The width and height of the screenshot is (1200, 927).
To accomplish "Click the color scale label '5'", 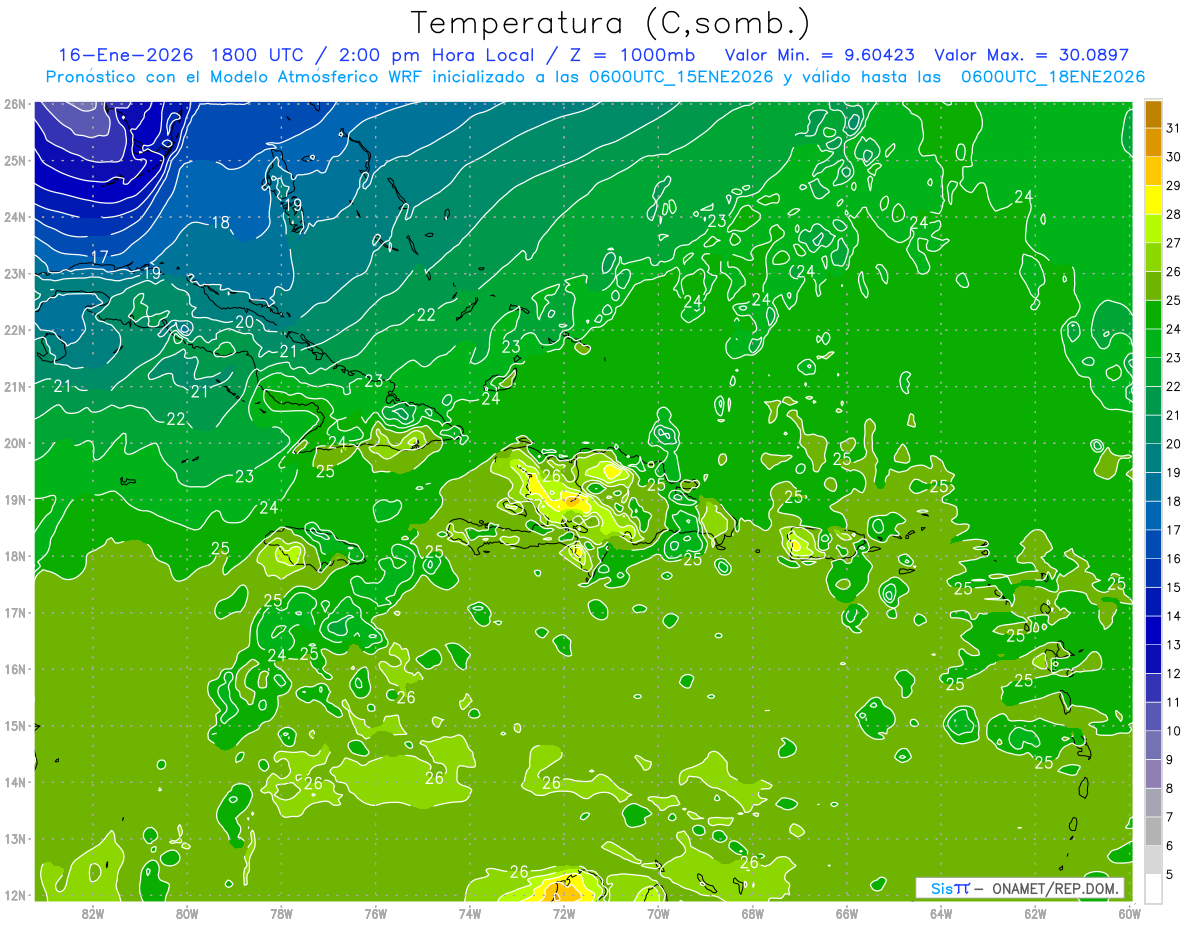I will tap(1170, 875).
